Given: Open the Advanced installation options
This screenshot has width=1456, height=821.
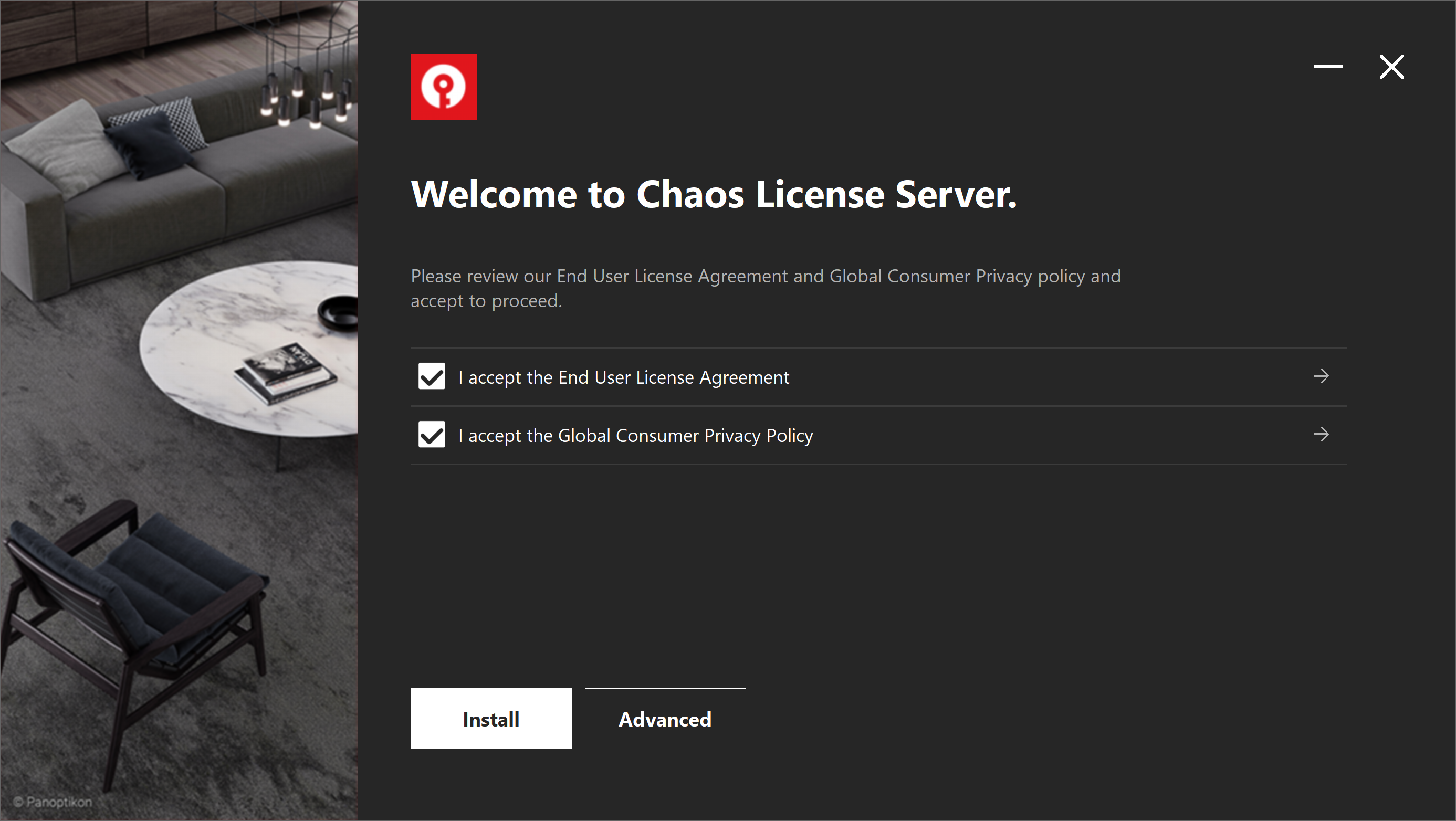Looking at the screenshot, I should (x=665, y=719).
